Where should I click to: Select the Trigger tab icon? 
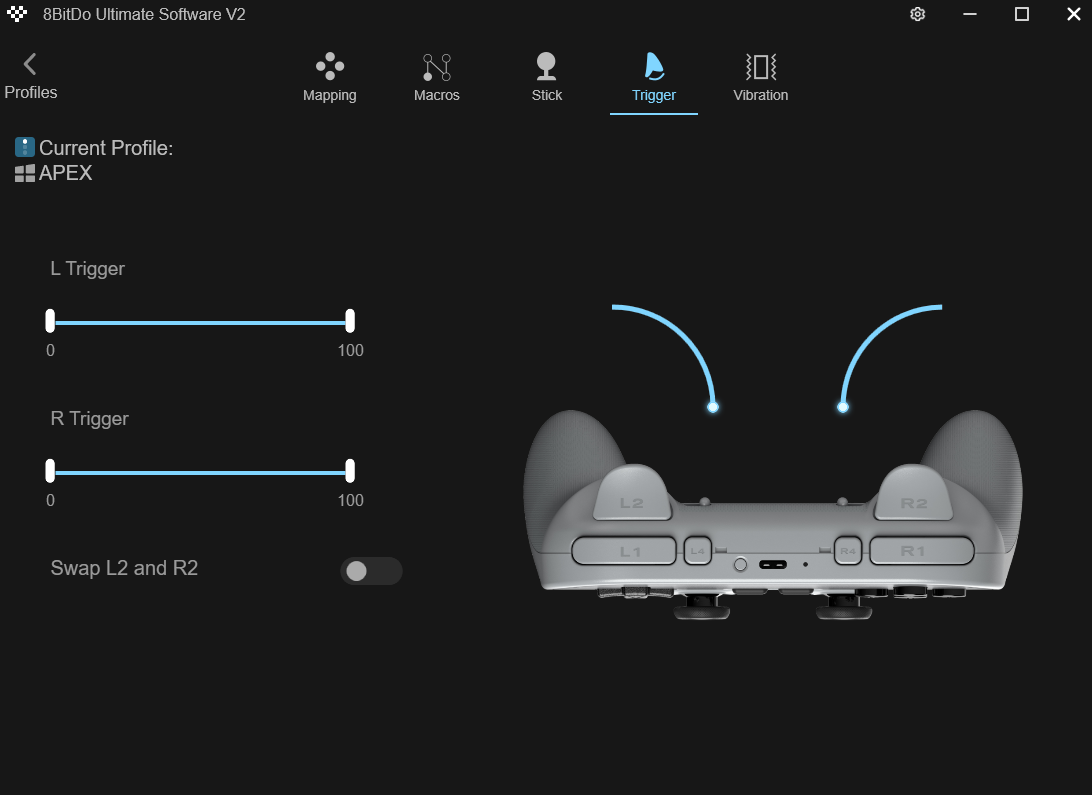(654, 66)
